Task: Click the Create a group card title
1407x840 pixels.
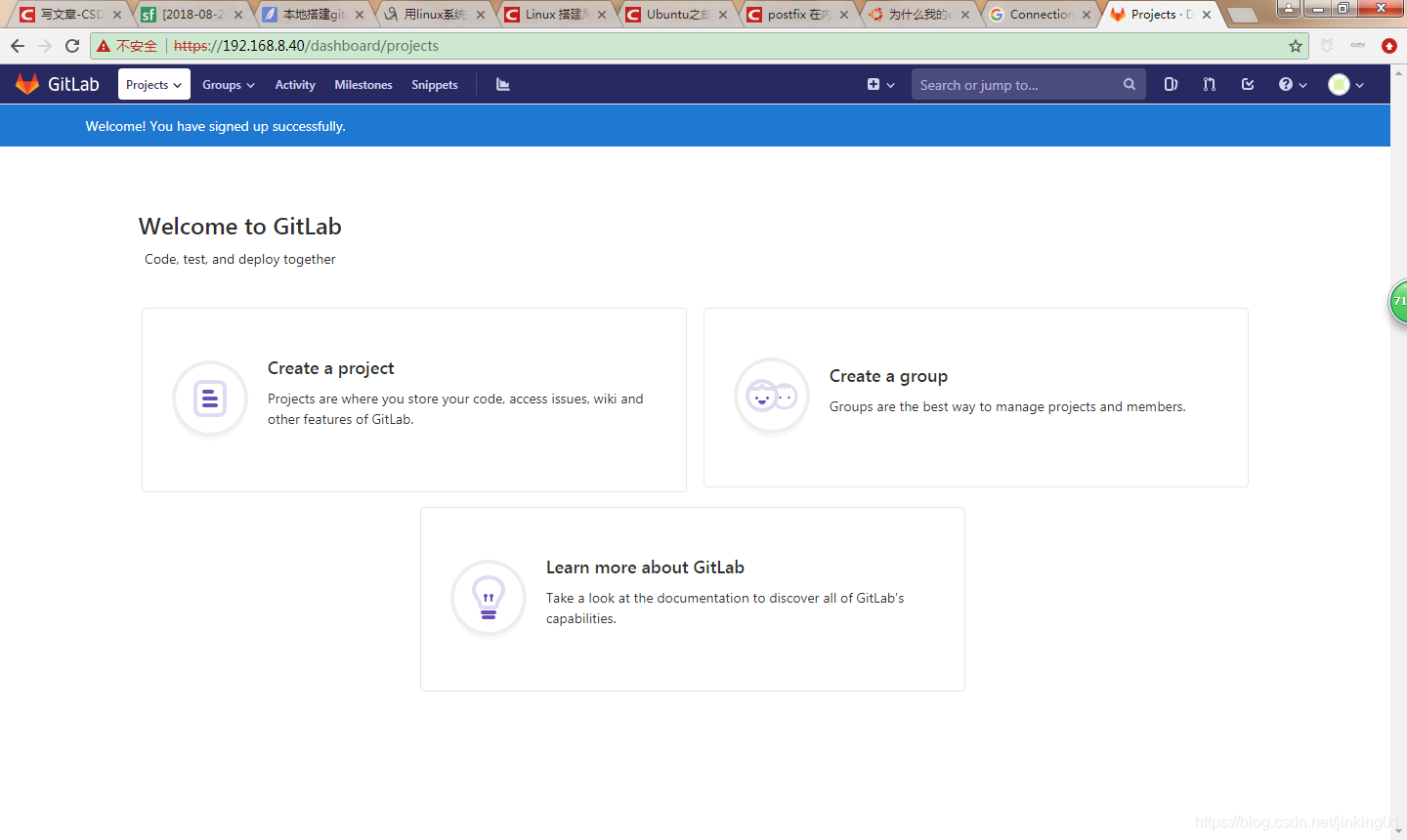Action: pos(888,376)
